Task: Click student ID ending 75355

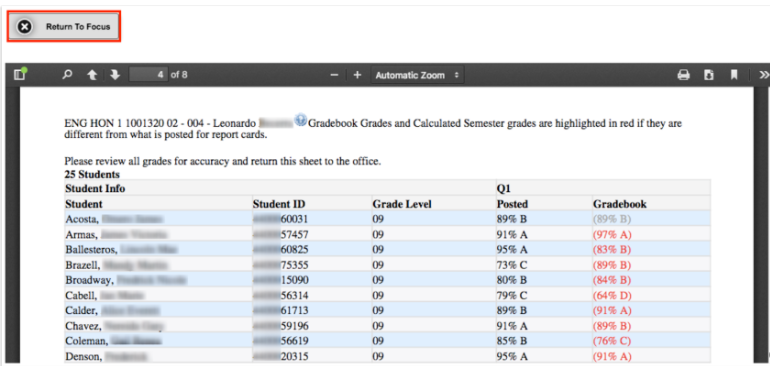Action: 280,265
